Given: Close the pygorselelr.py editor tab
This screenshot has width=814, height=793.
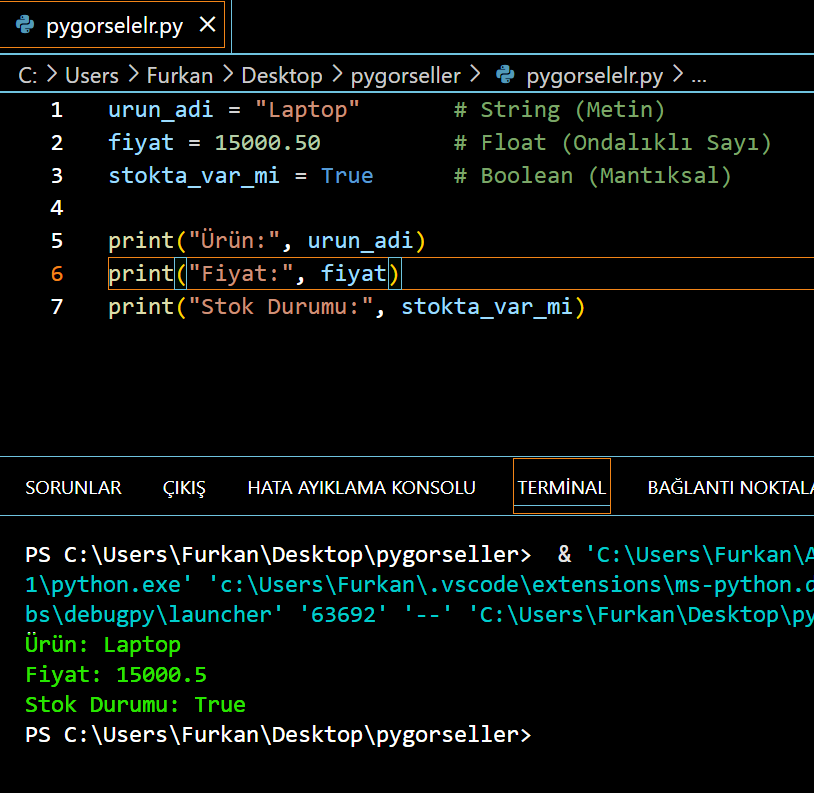Looking at the screenshot, I should [207, 26].
